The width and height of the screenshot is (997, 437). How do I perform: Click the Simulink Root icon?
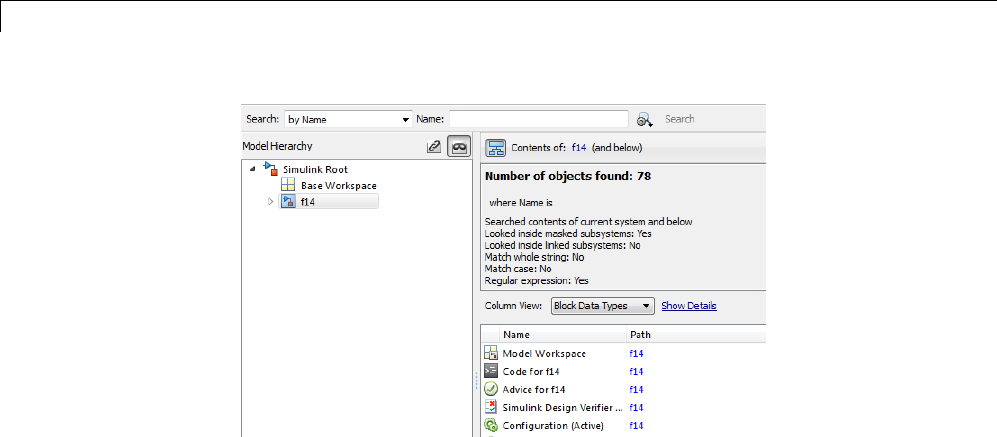(x=271, y=169)
